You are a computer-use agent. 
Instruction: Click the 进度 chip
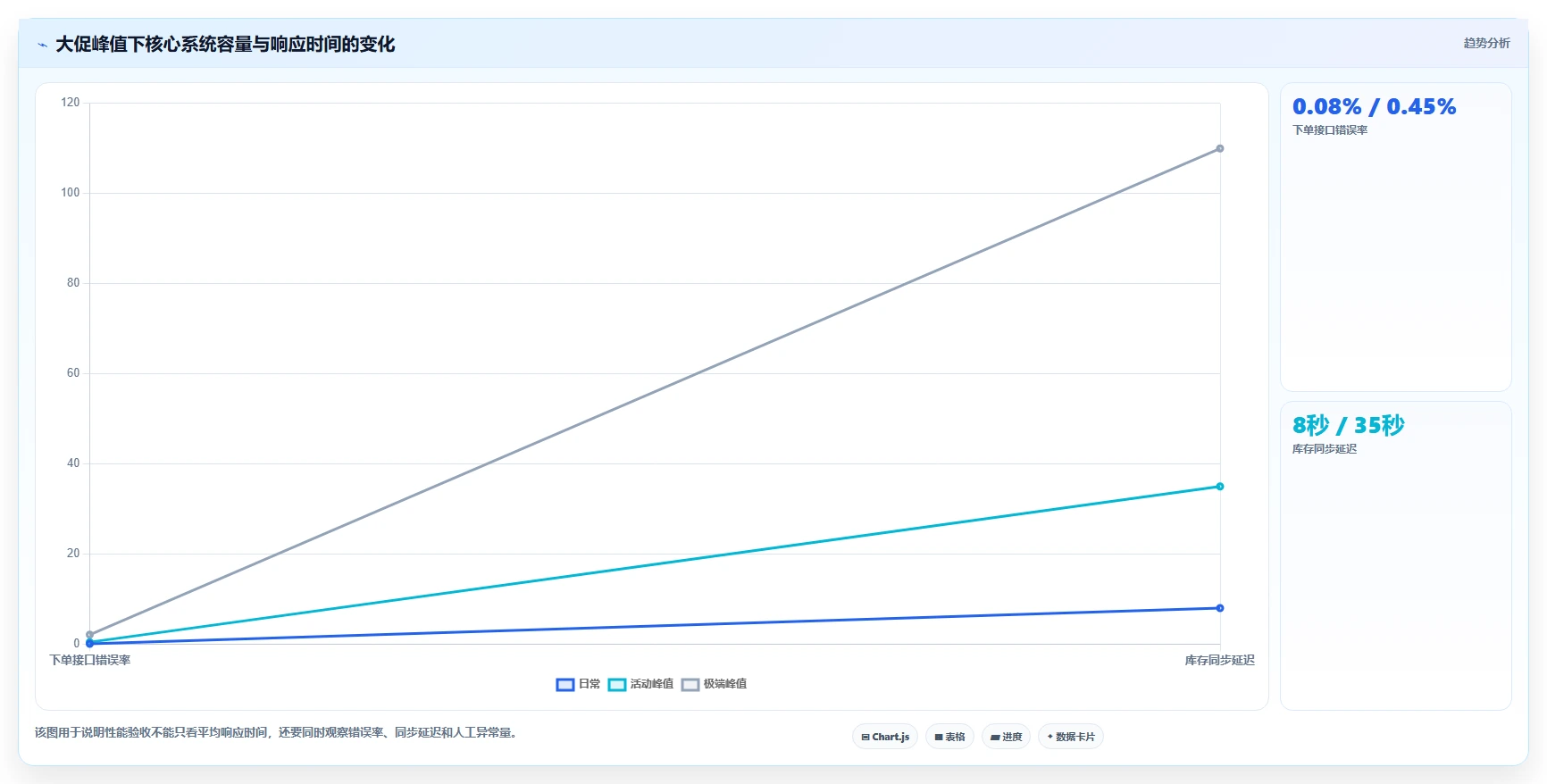1006,737
